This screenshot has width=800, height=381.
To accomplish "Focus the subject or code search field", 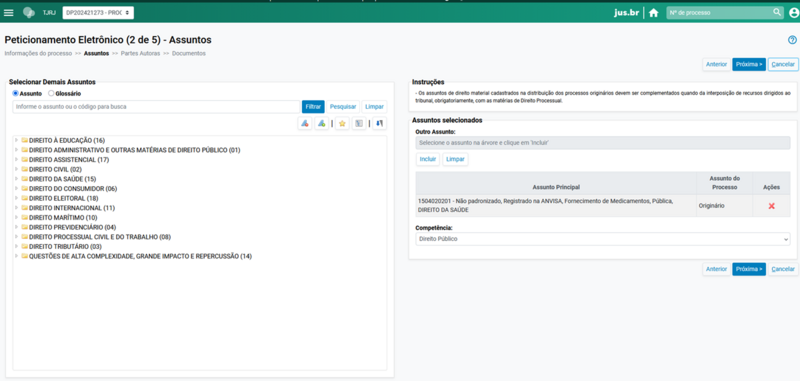I will tap(156, 107).
